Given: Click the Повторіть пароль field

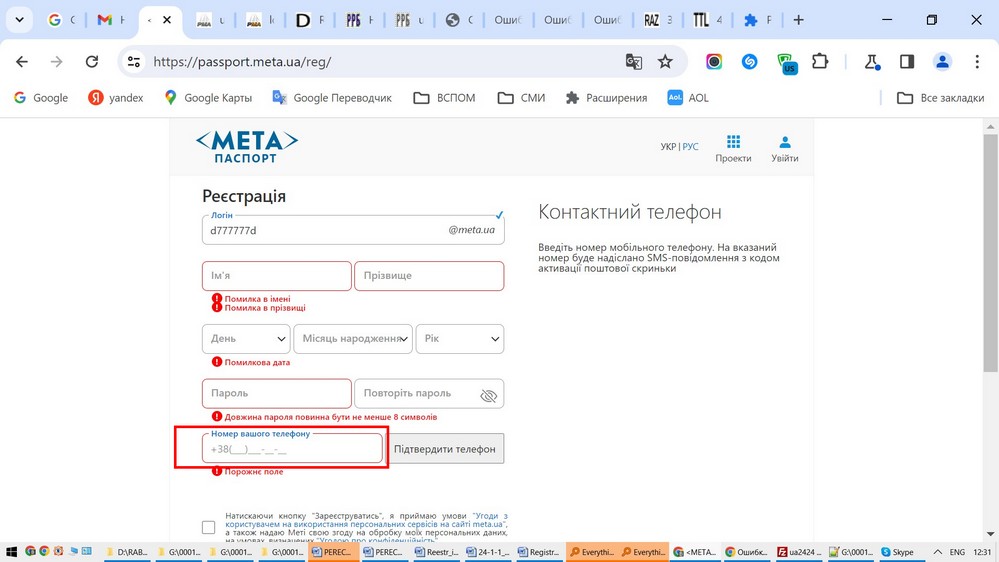Looking at the screenshot, I should click(x=429, y=393).
